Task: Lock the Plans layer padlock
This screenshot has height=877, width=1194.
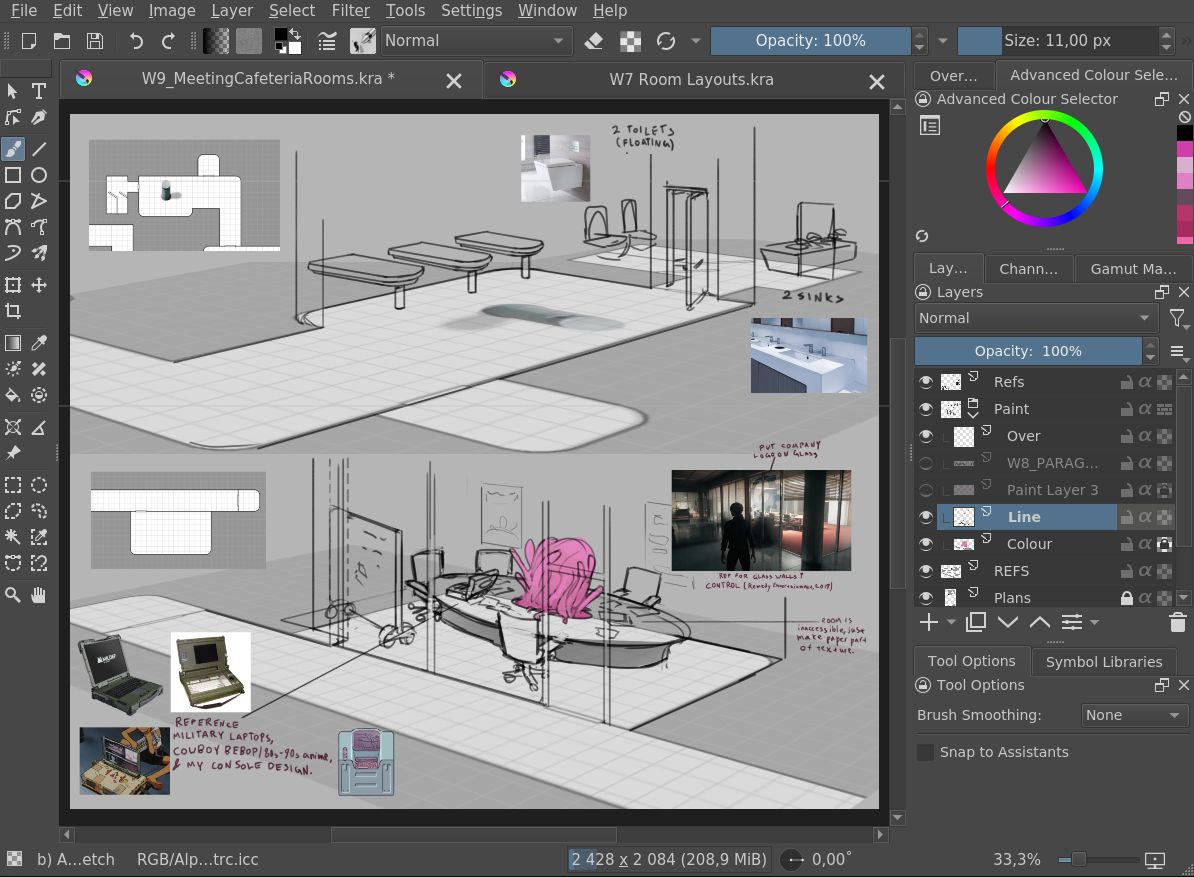Action: pyautogui.click(x=1126, y=598)
